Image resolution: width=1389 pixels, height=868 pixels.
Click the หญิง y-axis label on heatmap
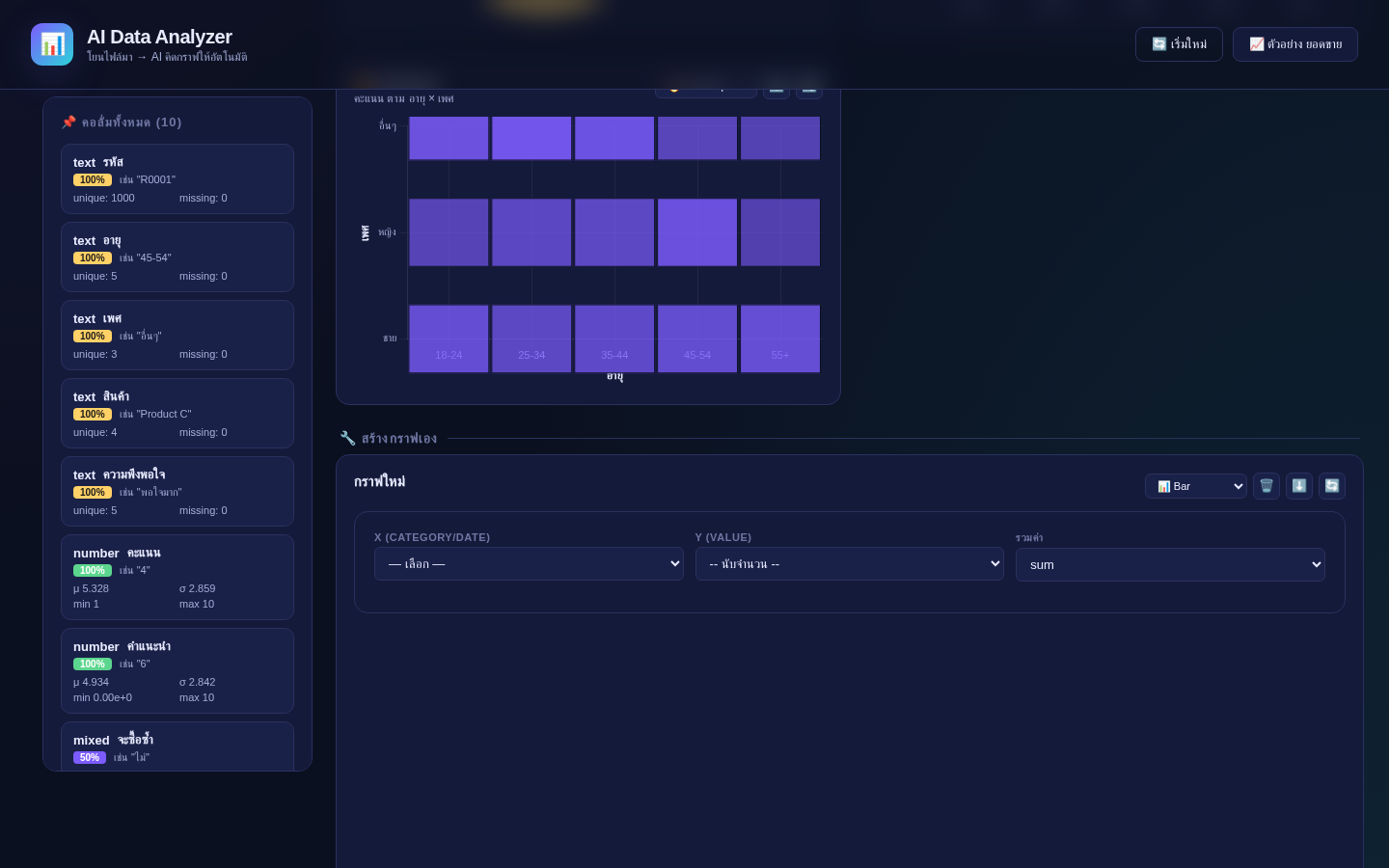[x=387, y=232]
